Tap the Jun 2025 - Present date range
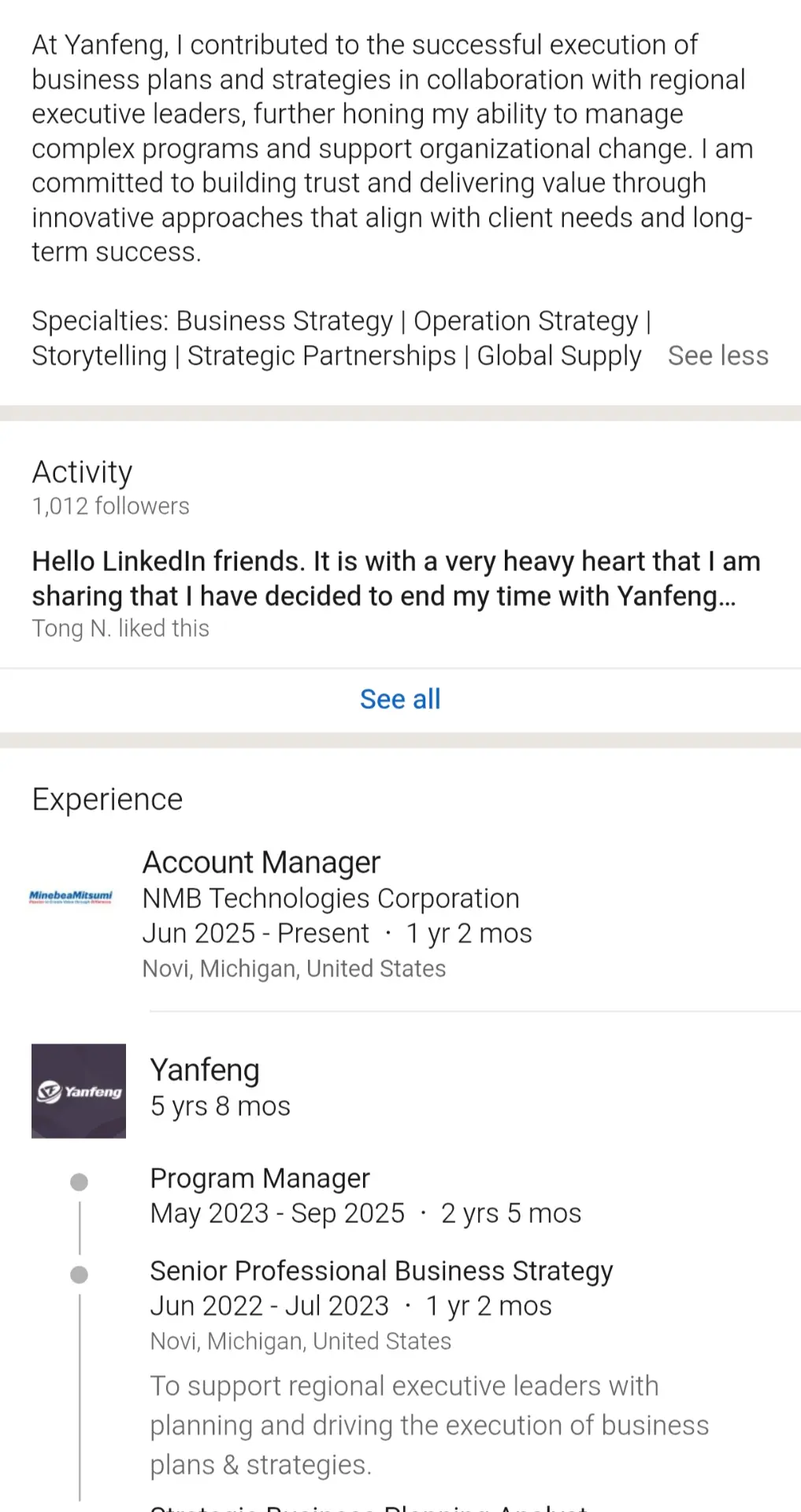This screenshot has width=801, height=1512. tap(255, 933)
